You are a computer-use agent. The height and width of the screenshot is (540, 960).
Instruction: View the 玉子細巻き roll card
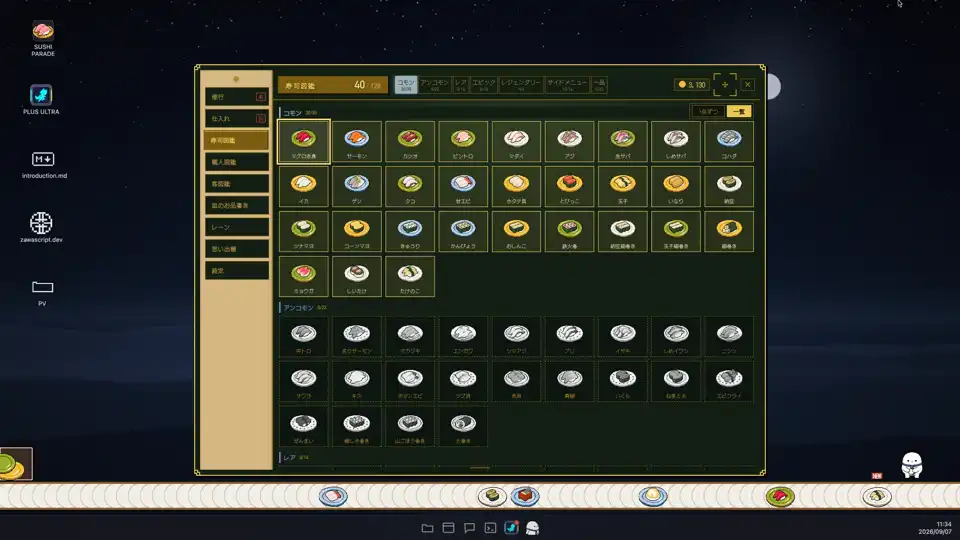click(x=676, y=231)
